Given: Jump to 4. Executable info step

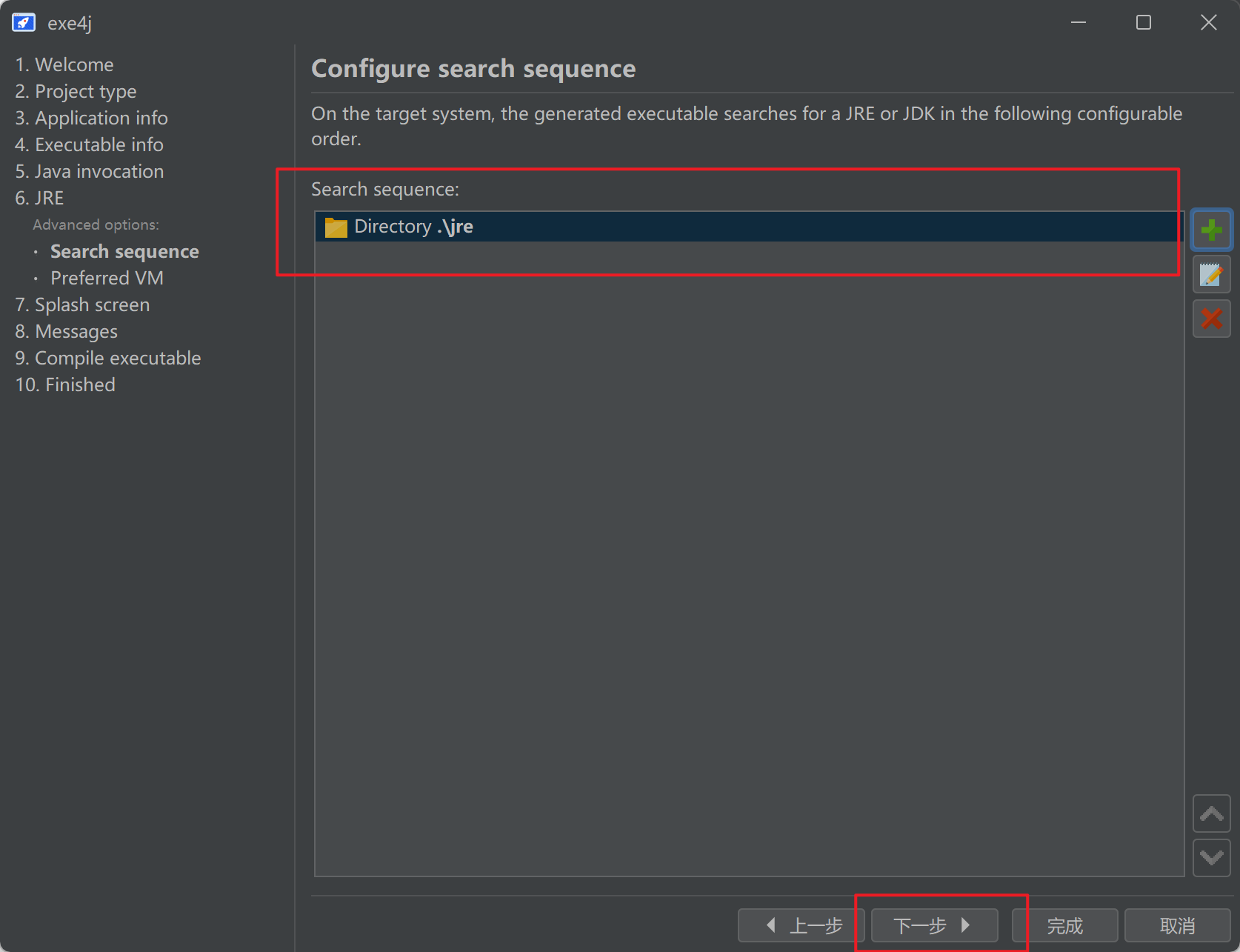Looking at the screenshot, I should pyautogui.click(x=89, y=145).
